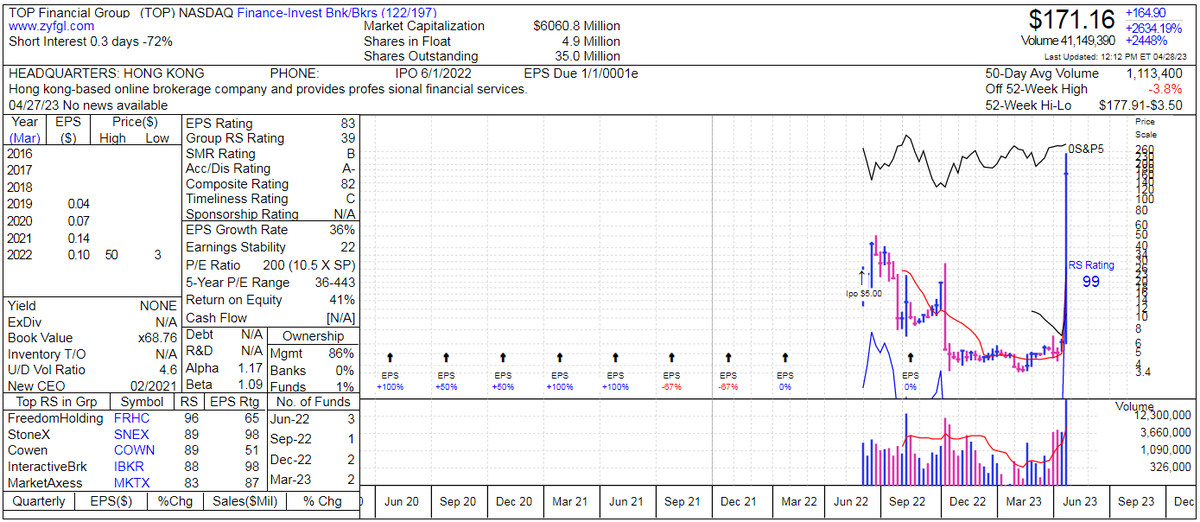1200x522 pixels.
Task: Open the www.zyfgl.com website link
Action: coord(52,26)
